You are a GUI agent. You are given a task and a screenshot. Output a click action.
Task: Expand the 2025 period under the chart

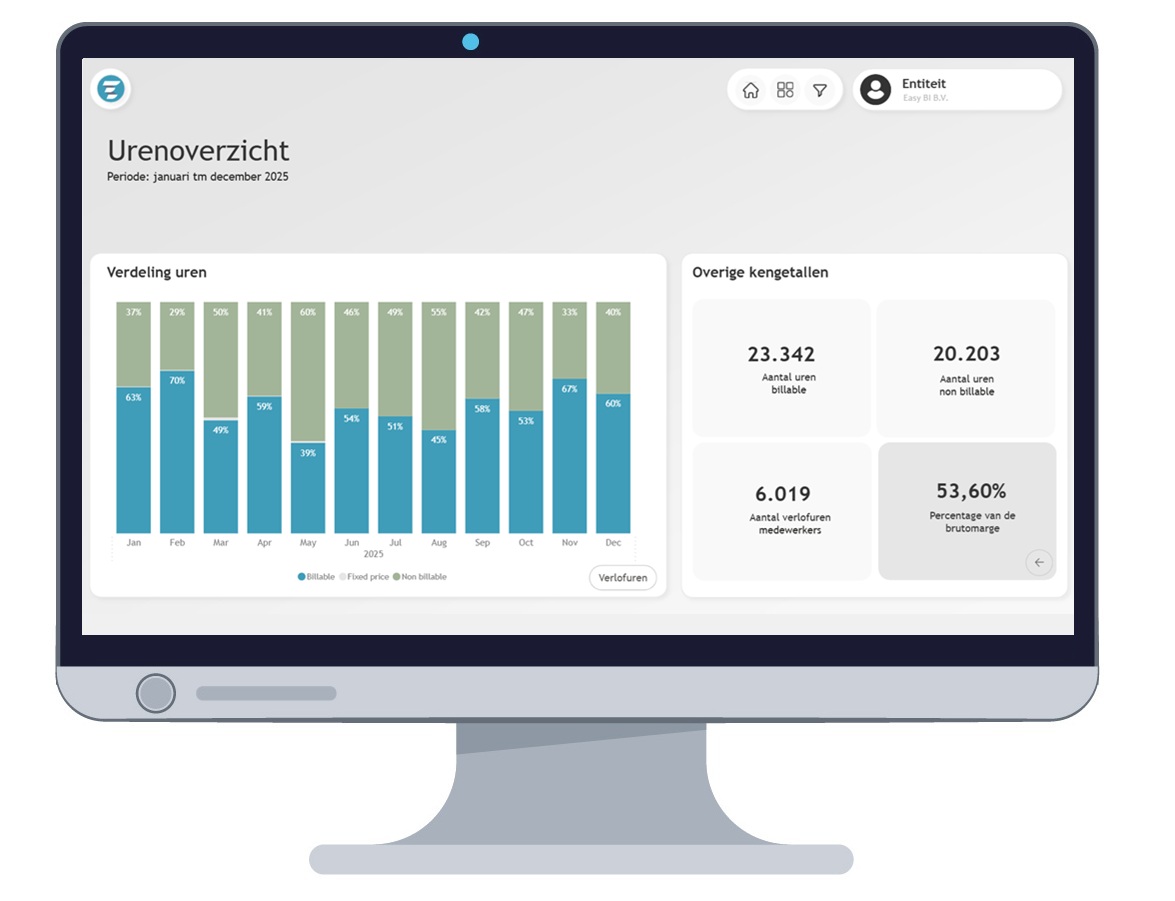pyautogui.click(x=373, y=553)
